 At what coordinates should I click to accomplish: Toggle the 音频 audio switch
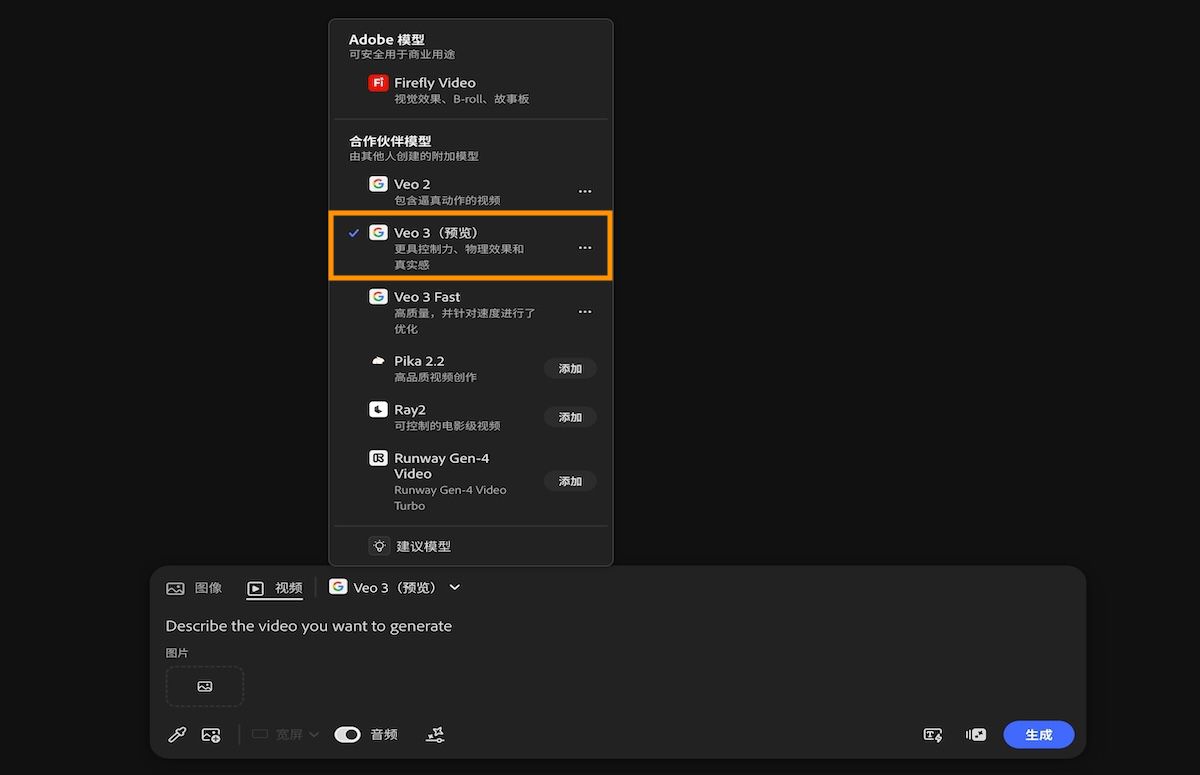pyautogui.click(x=347, y=734)
